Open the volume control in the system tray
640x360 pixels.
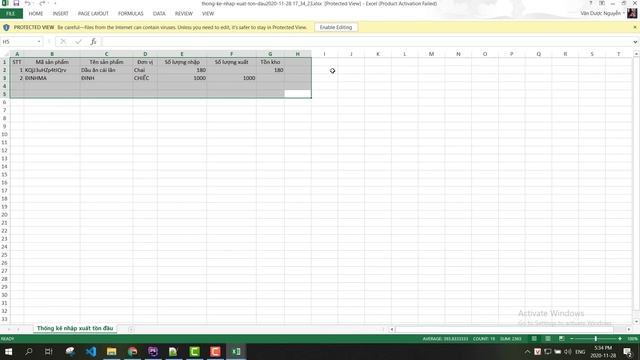[568, 351]
